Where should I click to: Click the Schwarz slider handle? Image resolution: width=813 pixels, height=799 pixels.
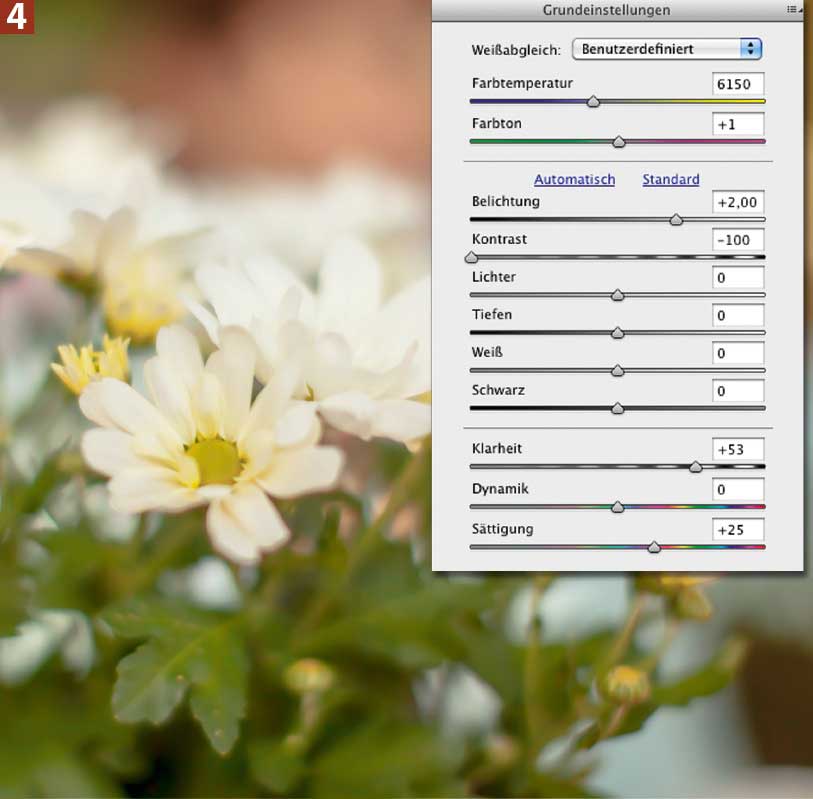pos(617,409)
